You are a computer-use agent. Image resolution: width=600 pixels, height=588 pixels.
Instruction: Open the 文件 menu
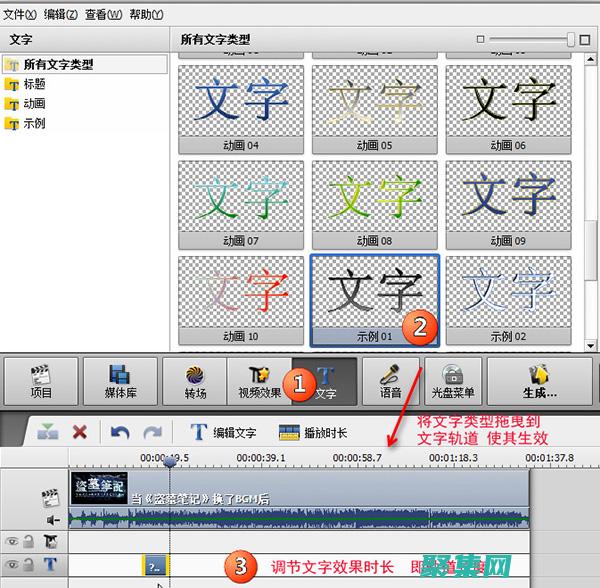20,15
